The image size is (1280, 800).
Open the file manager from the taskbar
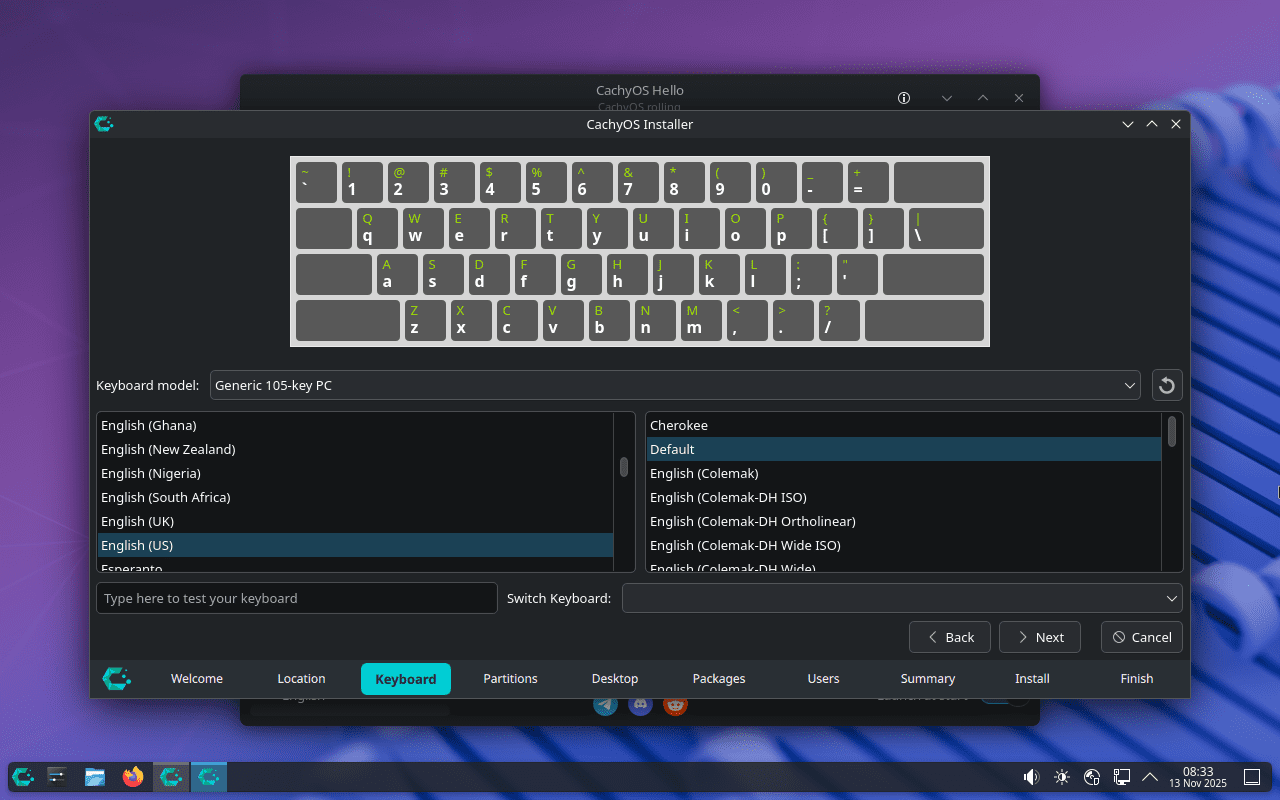click(94, 777)
